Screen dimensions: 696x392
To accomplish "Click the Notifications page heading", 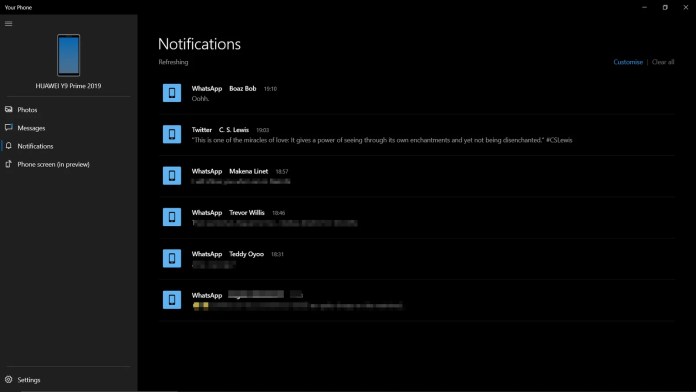I will (x=199, y=44).
